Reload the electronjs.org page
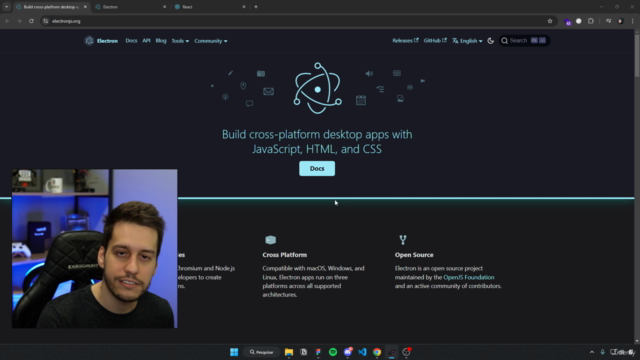This screenshot has height=360, width=640. 31,21
